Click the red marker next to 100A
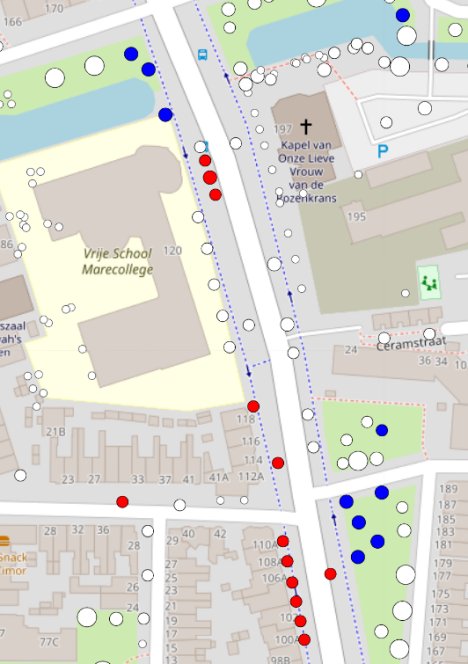This screenshot has width=468, height=664. pos(304,640)
